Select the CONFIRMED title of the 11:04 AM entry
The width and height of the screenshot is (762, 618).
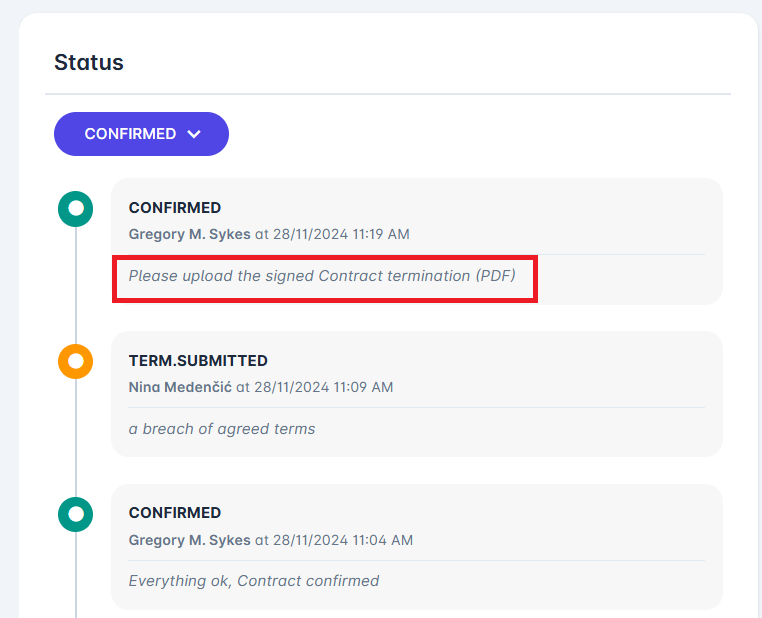pyautogui.click(x=175, y=512)
